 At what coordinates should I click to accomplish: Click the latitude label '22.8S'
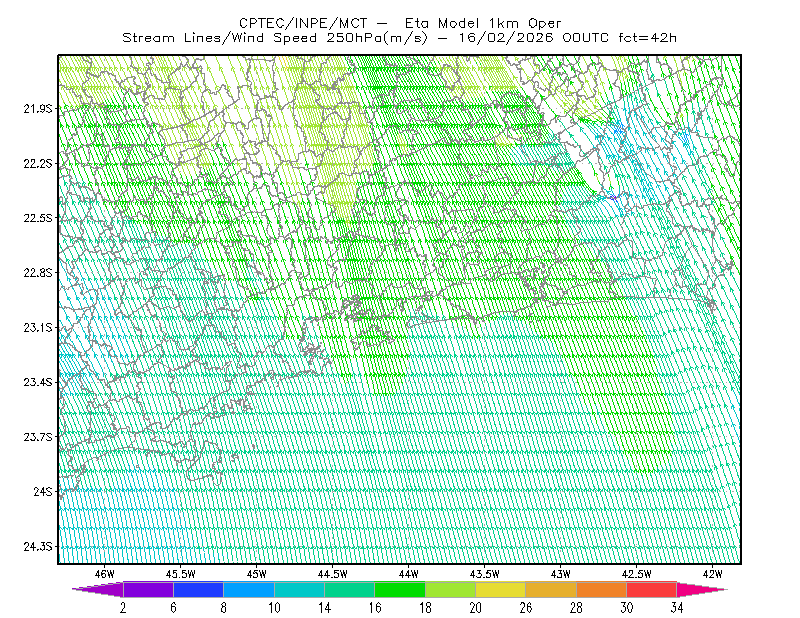[37, 273]
